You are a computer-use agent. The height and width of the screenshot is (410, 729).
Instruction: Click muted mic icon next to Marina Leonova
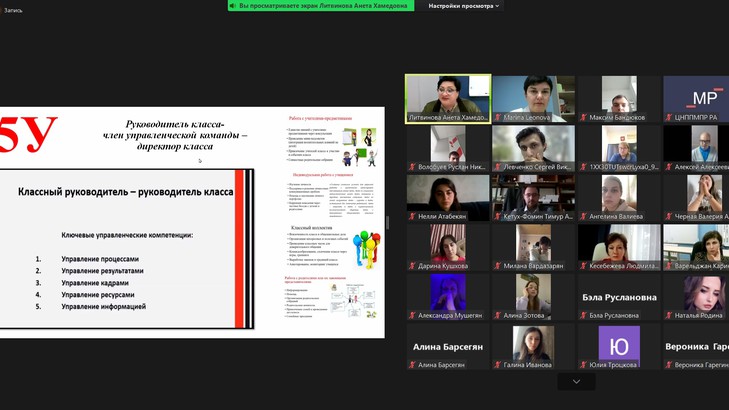click(x=497, y=118)
